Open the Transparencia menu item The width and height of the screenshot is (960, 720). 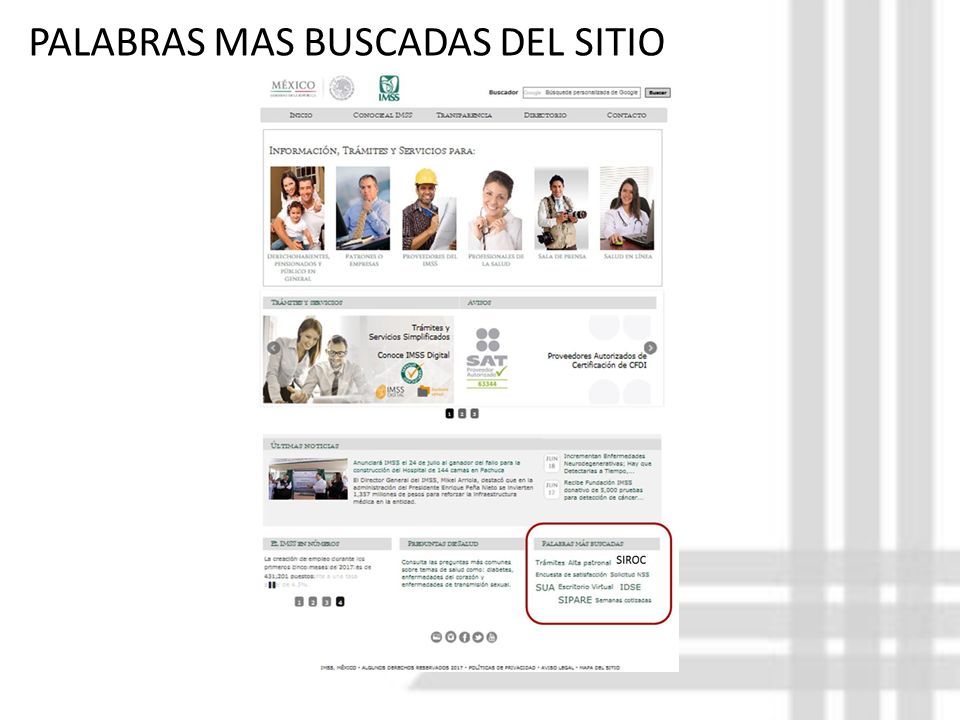tap(463, 115)
